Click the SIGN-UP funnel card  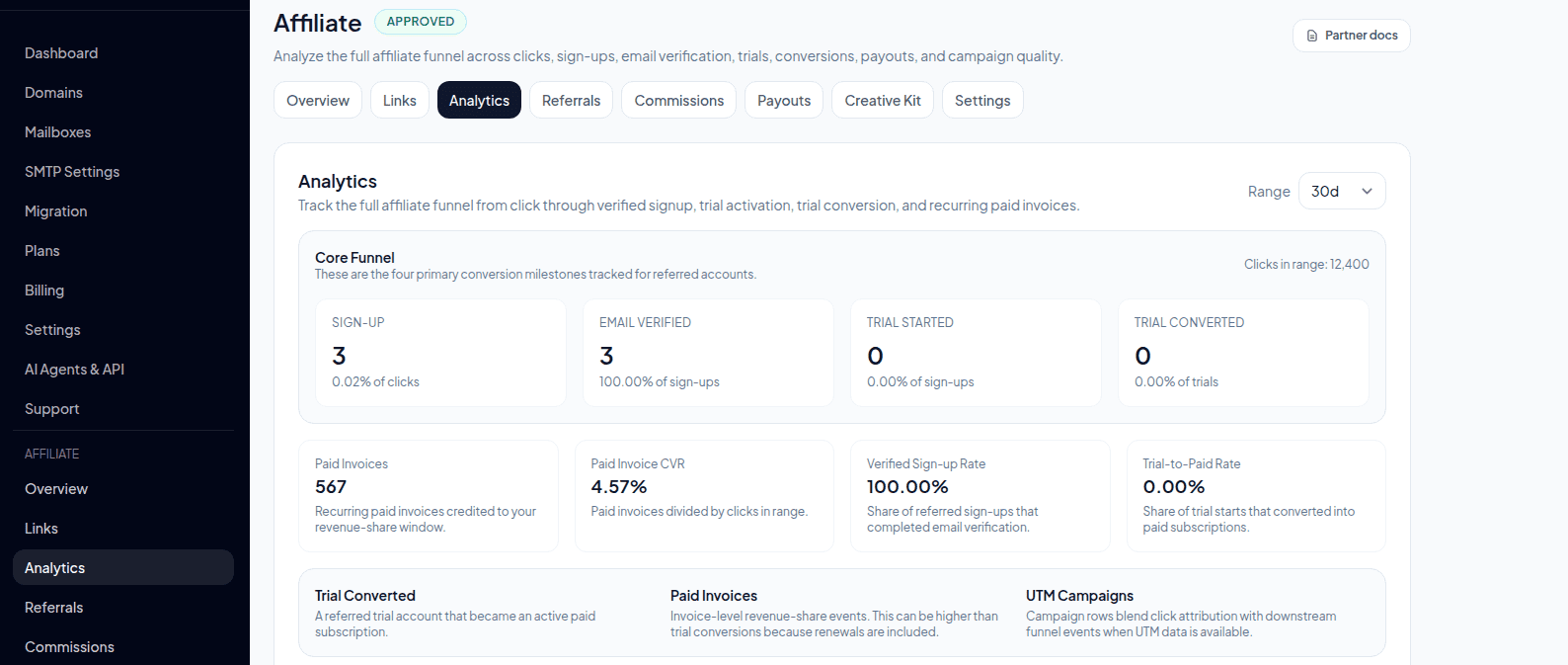[x=440, y=353]
